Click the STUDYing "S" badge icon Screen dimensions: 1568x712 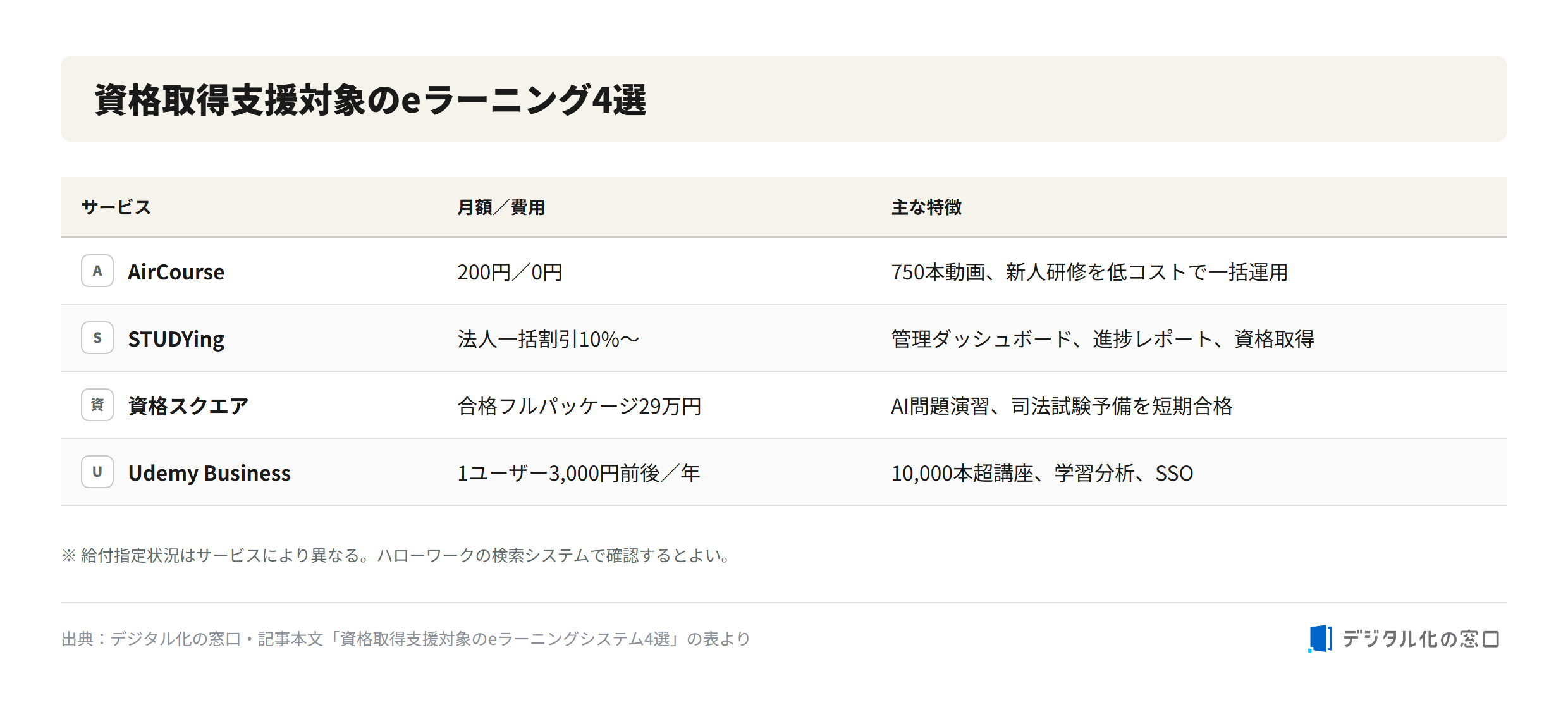tap(97, 338)
